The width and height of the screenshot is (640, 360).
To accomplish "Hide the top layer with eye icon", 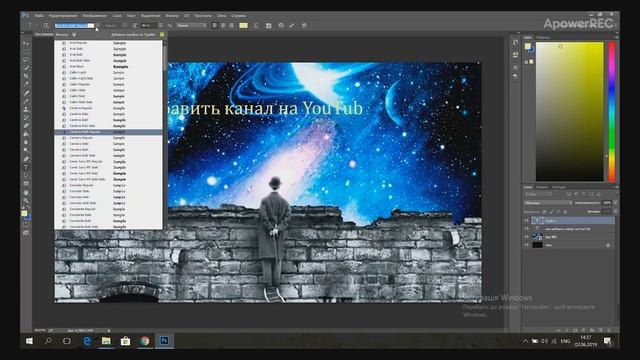I will pyautogui.click(x=527, y=220).
